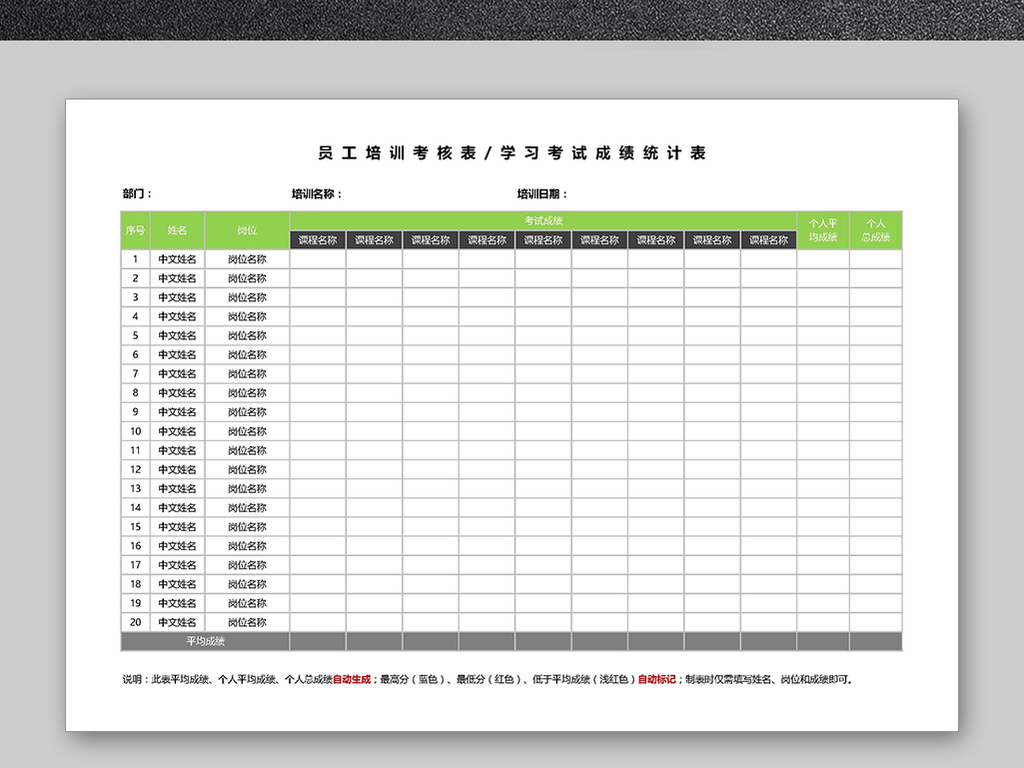Select the 岗位 column header
This screenshot has width=1024, height=768.
pyautogui.click(x=245, y=230)
